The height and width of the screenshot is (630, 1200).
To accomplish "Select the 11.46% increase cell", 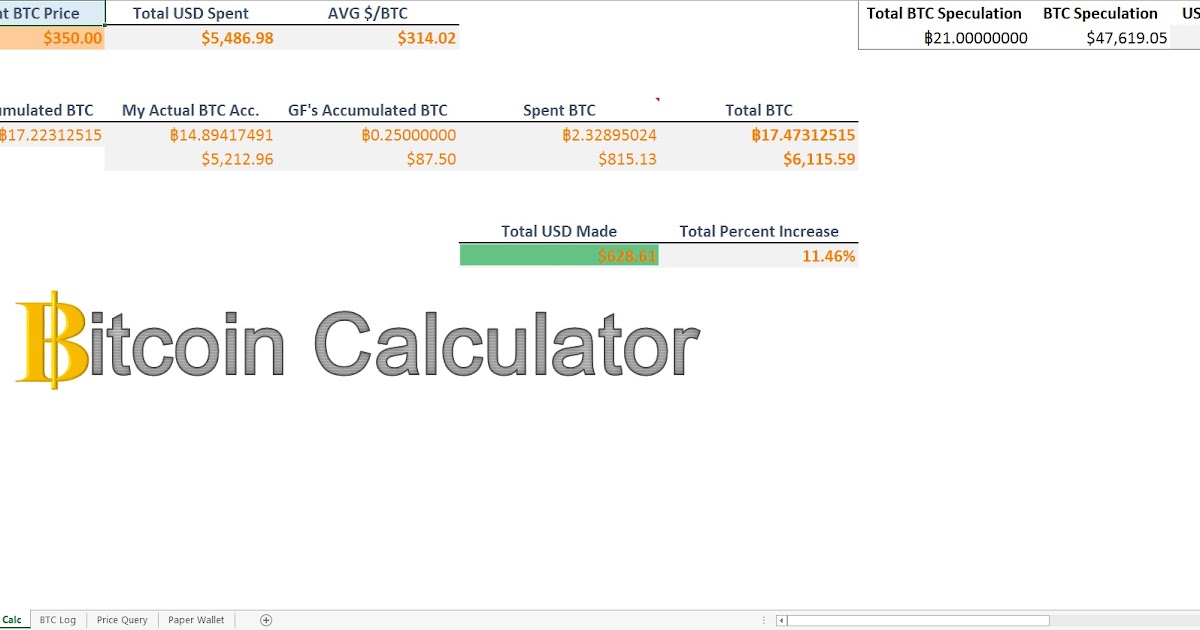I will coord(759,256).
